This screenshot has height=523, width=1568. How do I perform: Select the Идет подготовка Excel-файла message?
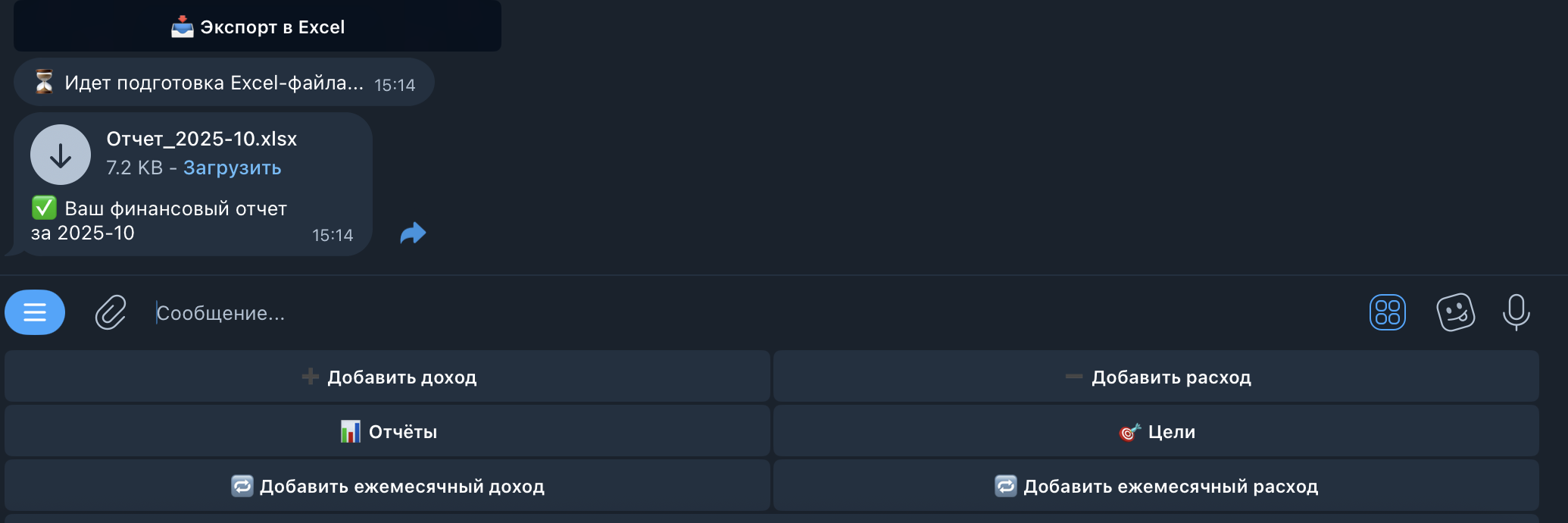[x=214, y=83]
